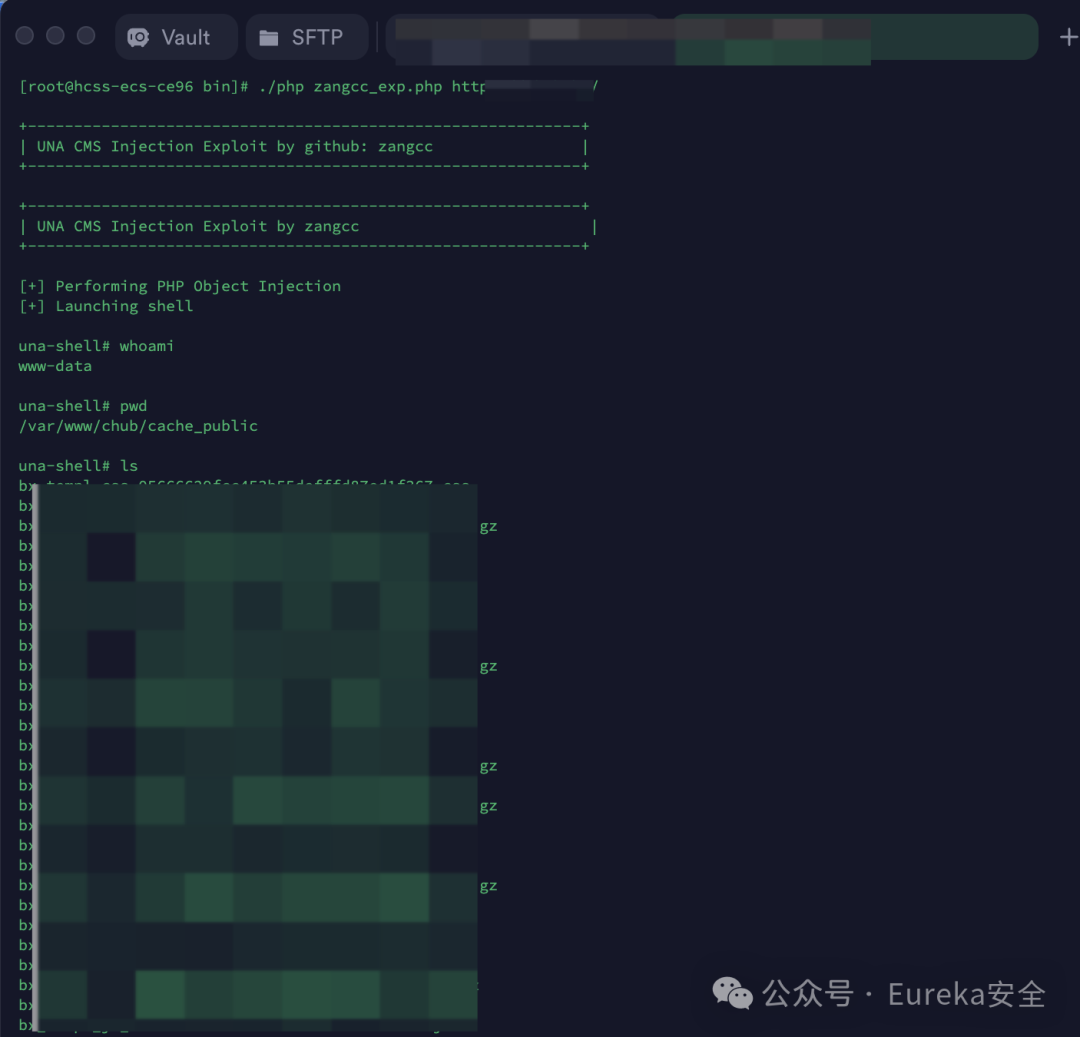Click the 'una-shell# whoami' prompt line
The height and width of the screenshot is (1037, 1080).
coord(96,346)
